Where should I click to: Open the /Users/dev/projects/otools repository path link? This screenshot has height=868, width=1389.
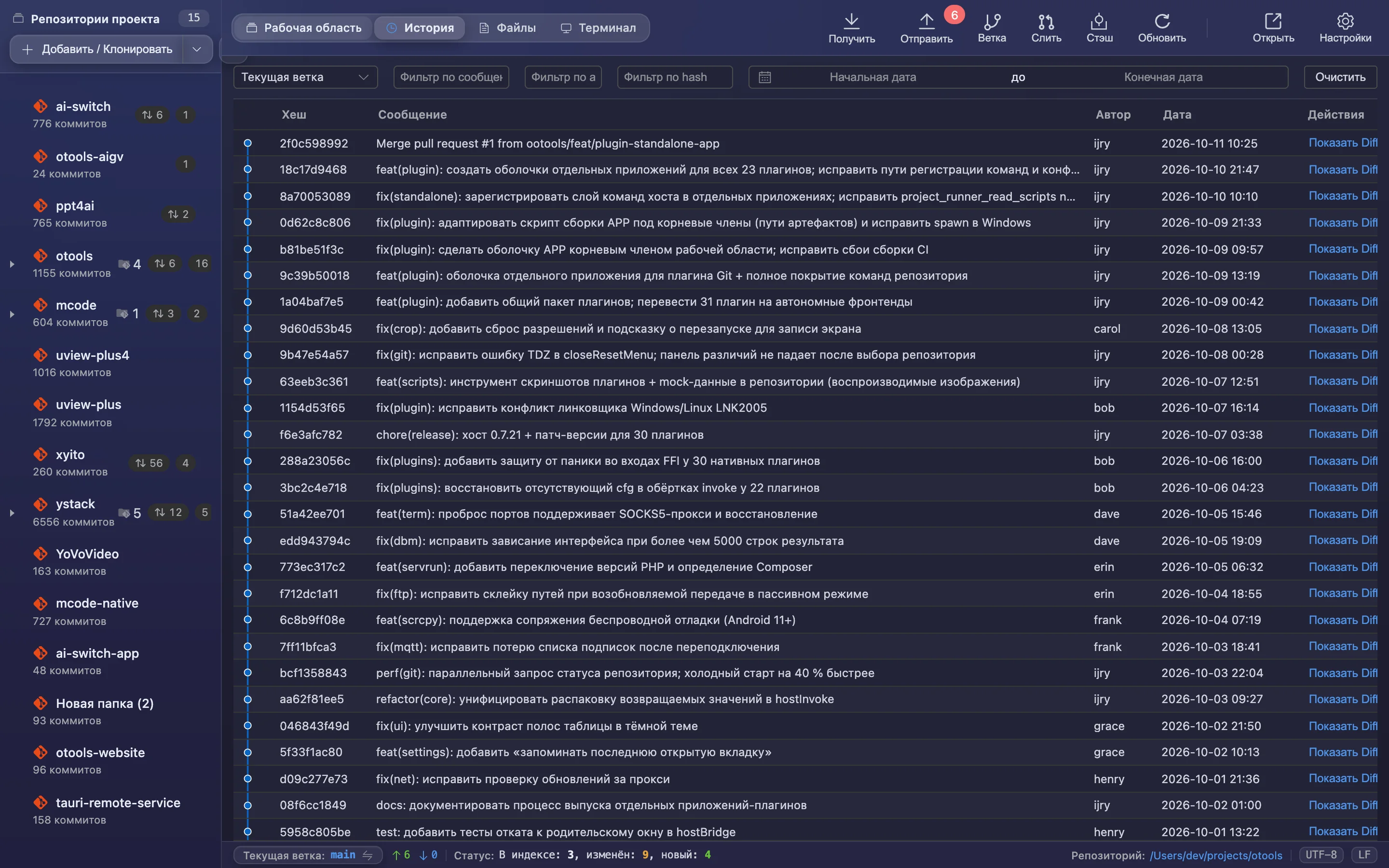click(1216, 855)
